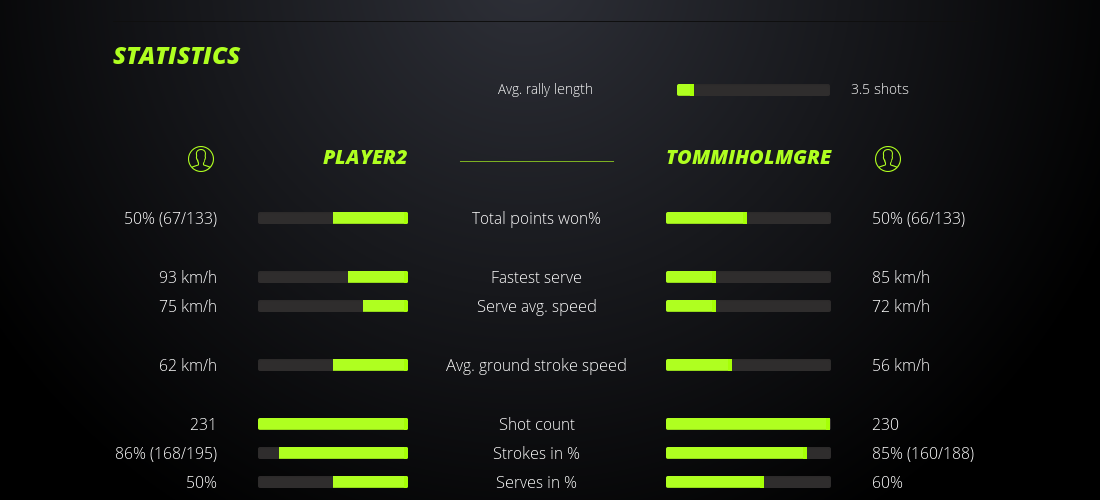Image resolution: width=1100 pixels, height=500 pixels.
Task: Open the TOMMIHOLMGRE player name
Action: click(x=748, y=157)
